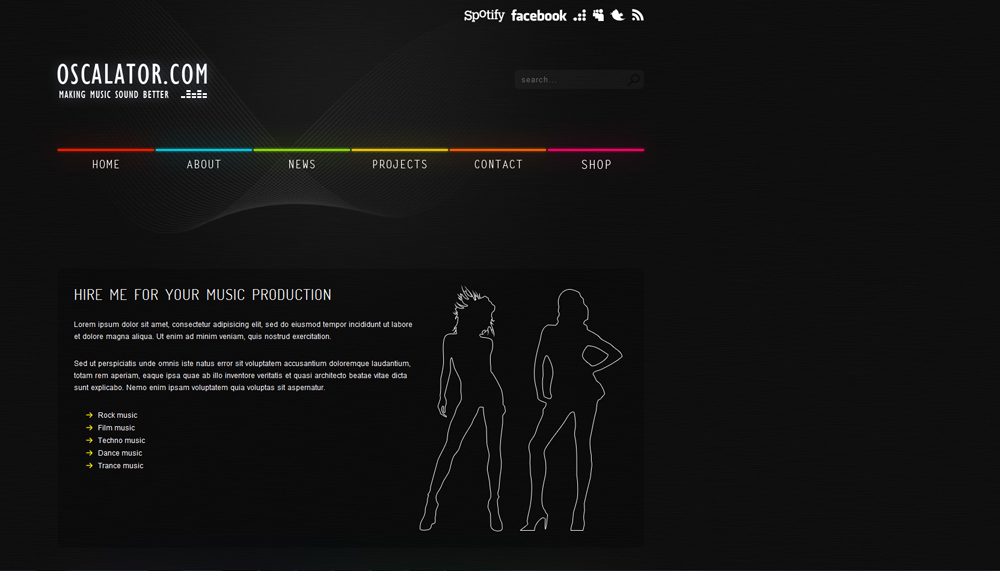The width and height of the screenshot is (1000, 571).
Task: Open the Facebook page link
Action: [538, 15]
